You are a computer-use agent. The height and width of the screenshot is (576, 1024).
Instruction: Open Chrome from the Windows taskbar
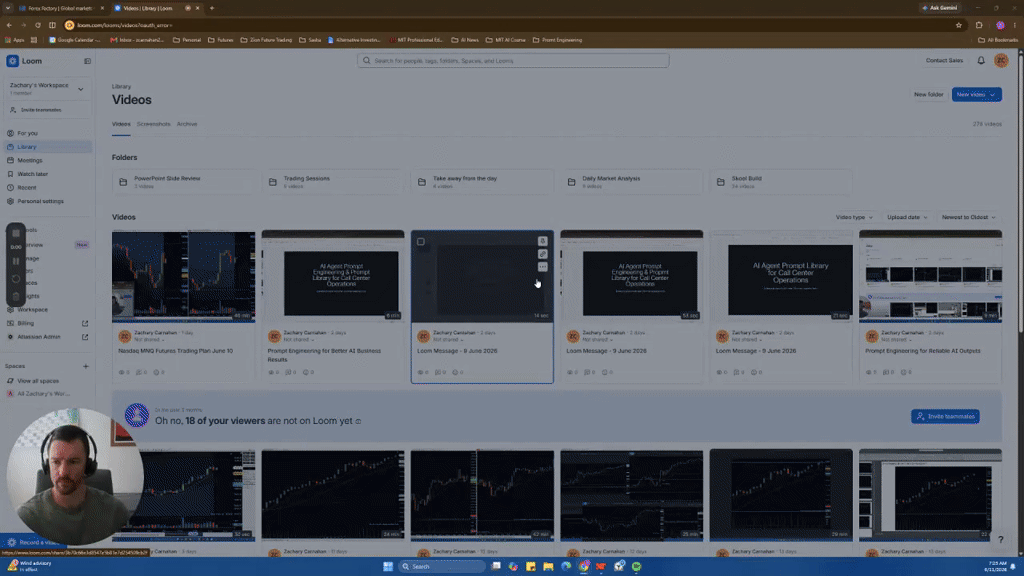[x=583, y=566]
